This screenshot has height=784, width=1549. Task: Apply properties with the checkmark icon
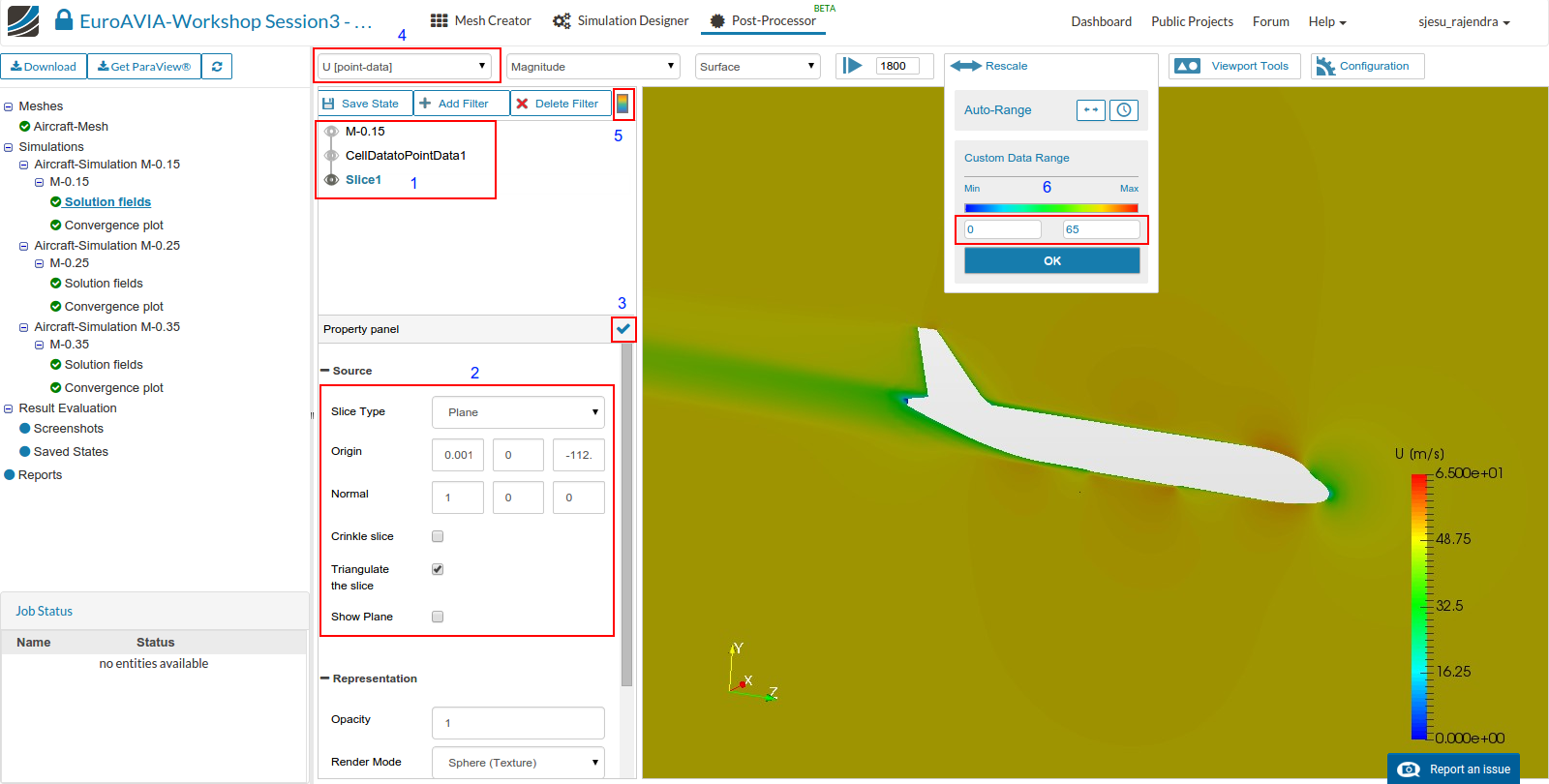coord(623,329)
